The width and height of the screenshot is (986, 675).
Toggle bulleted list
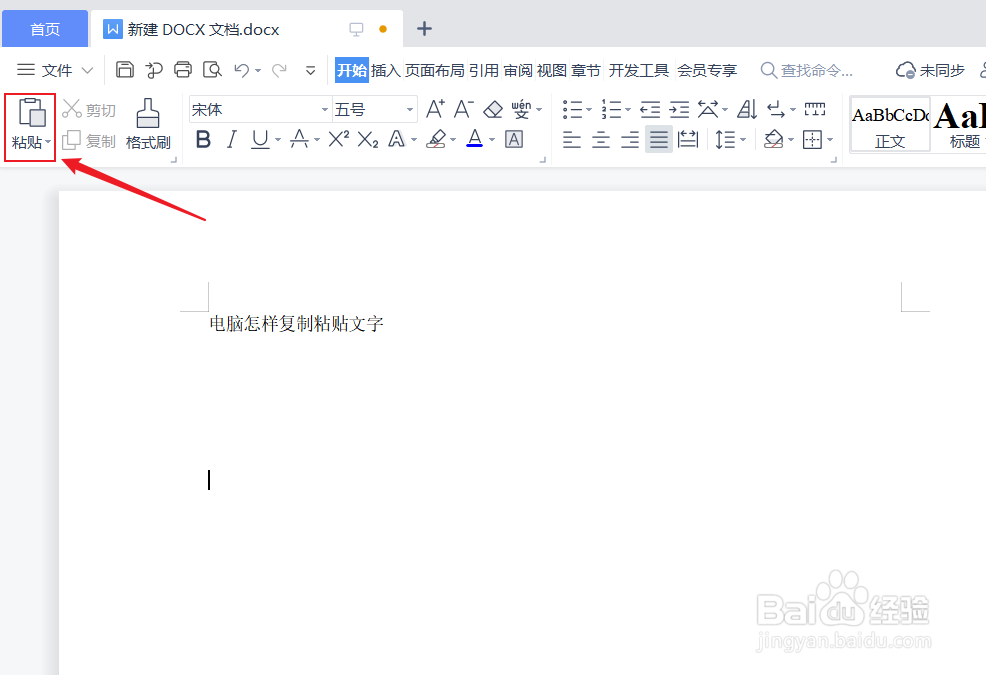coord(572,109)
